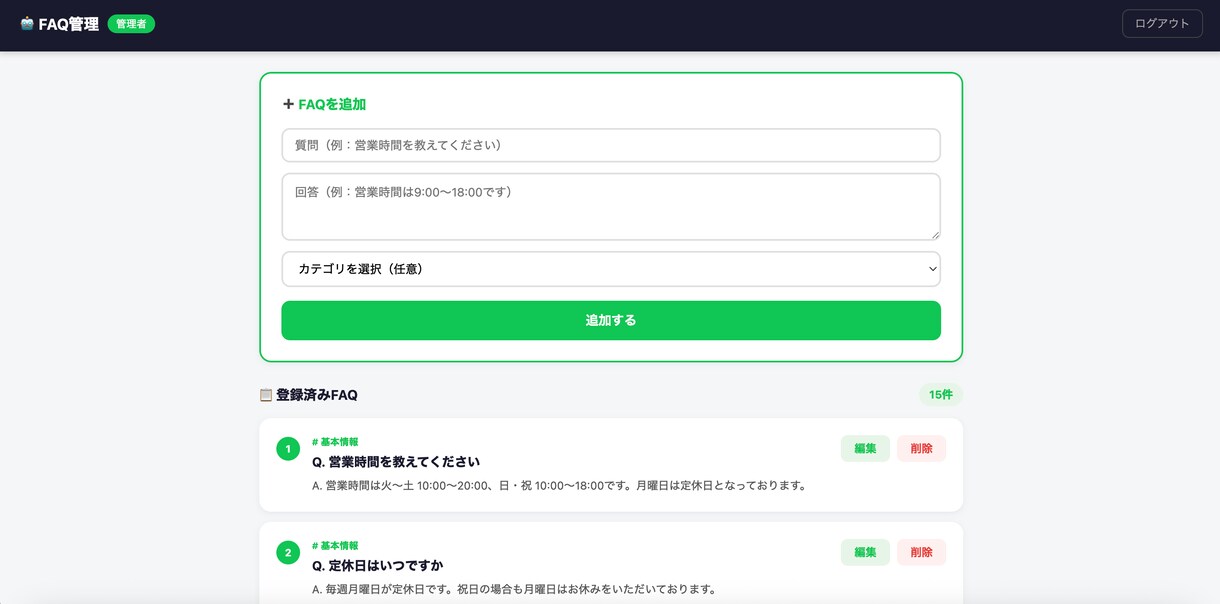Screen dimensions: 1220x604
Task: Focus the 回答 textarea
Action: pos(611,207)
